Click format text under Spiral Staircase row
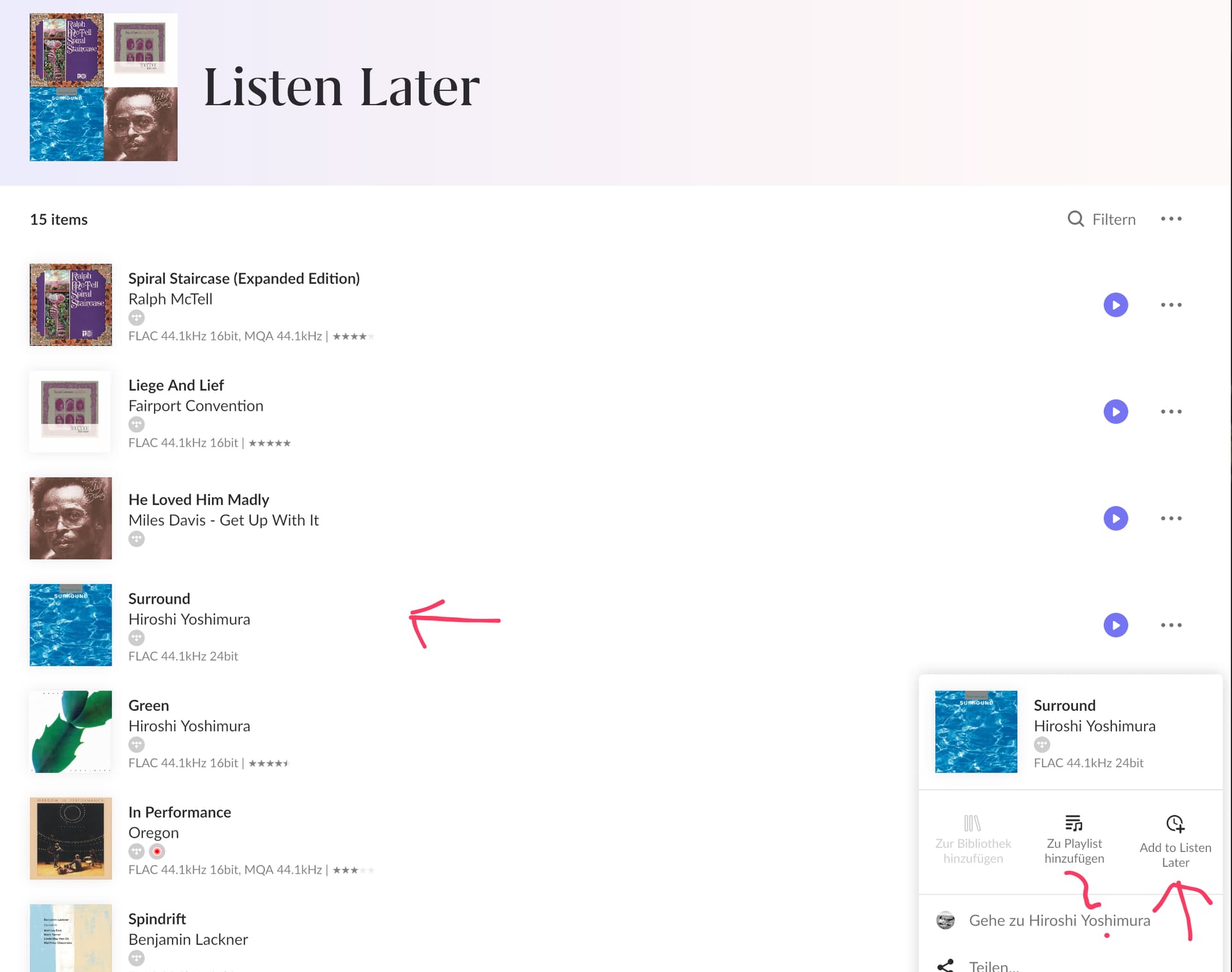This screenshot has width=1232, height=972. 225,336
